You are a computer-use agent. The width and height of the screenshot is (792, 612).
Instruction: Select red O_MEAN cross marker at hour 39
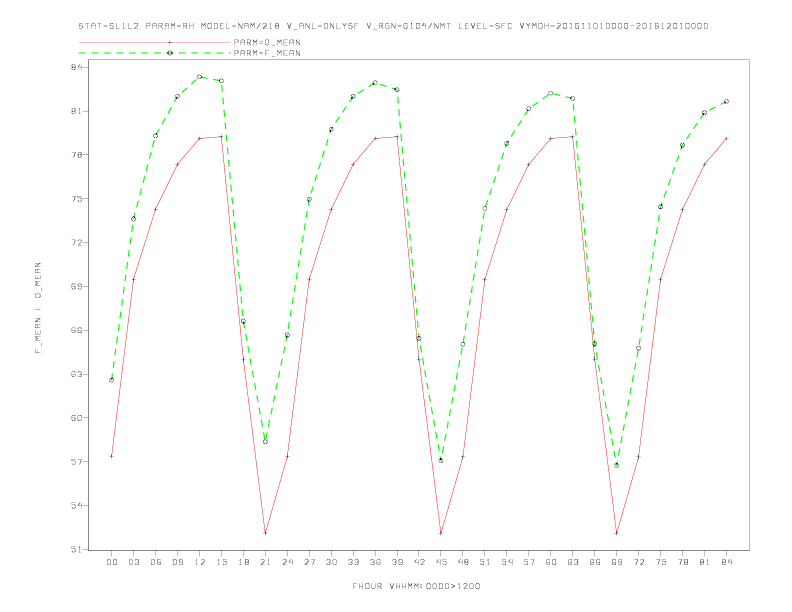[x=397, y=137]
